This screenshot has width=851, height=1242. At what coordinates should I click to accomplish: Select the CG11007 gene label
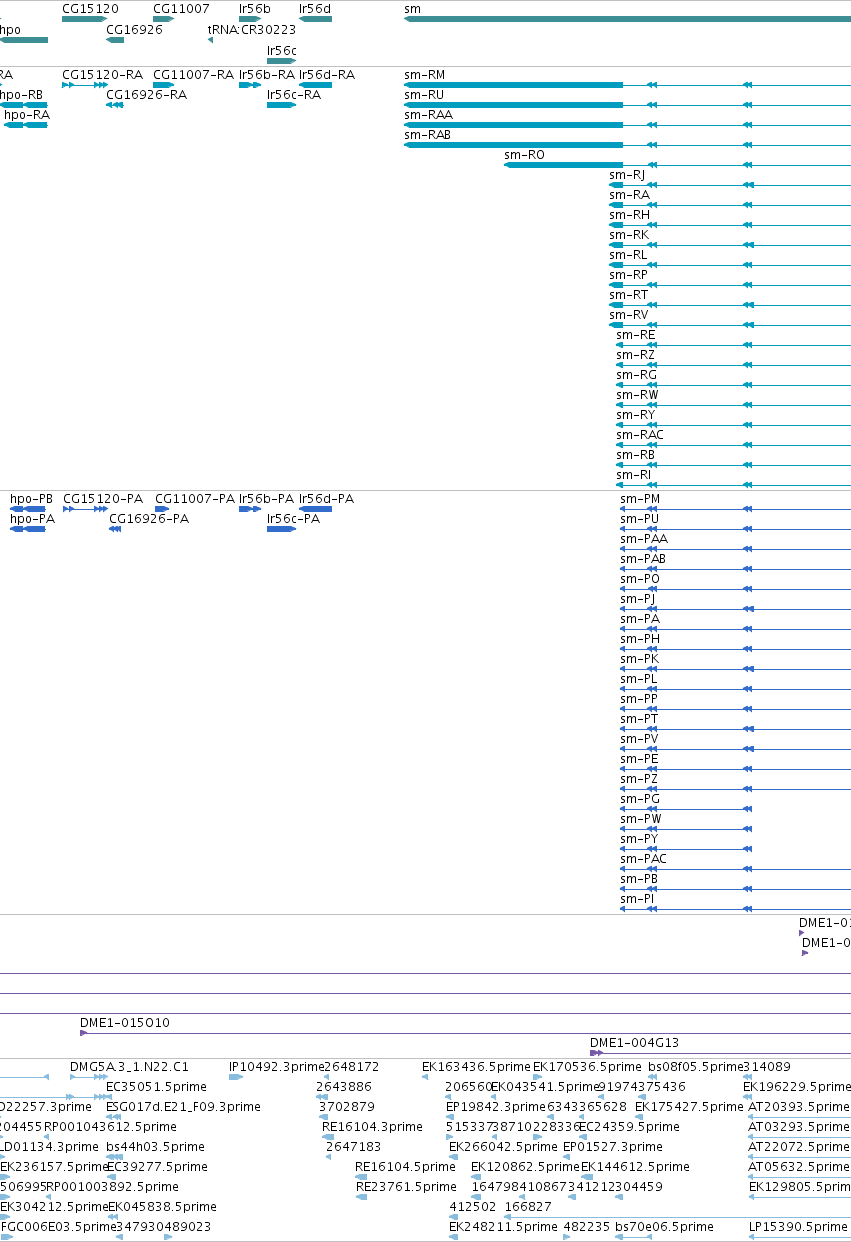pos(181,8)
